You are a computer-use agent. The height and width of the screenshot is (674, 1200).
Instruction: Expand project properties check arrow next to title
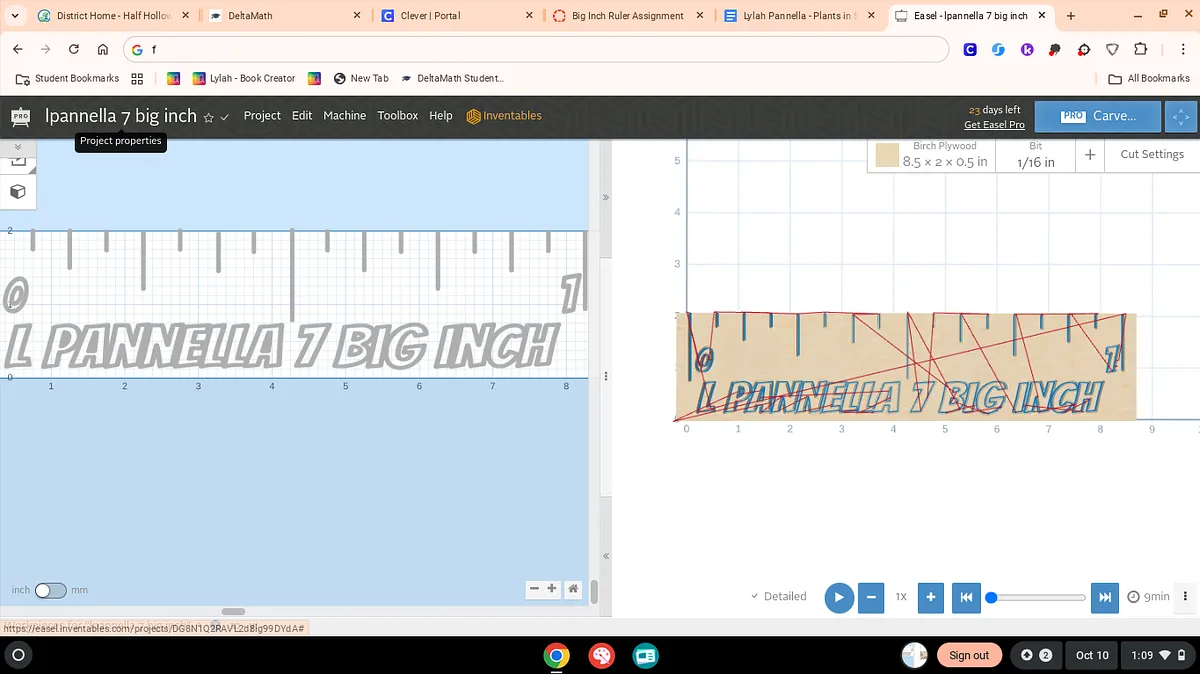(x=225, y=117)
